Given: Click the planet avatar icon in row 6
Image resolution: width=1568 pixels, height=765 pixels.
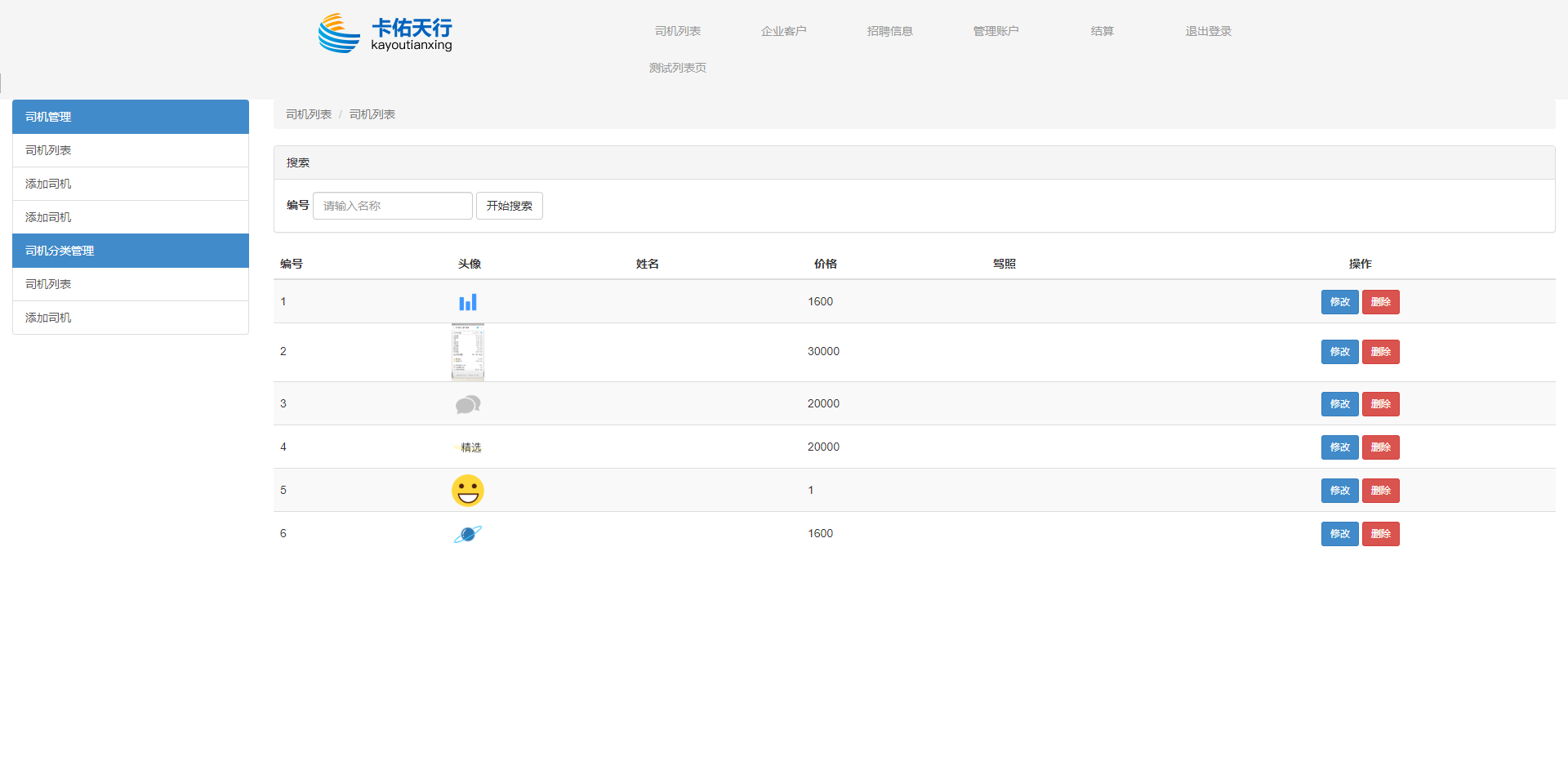Looking at the screenshot, I should point(468,534).
